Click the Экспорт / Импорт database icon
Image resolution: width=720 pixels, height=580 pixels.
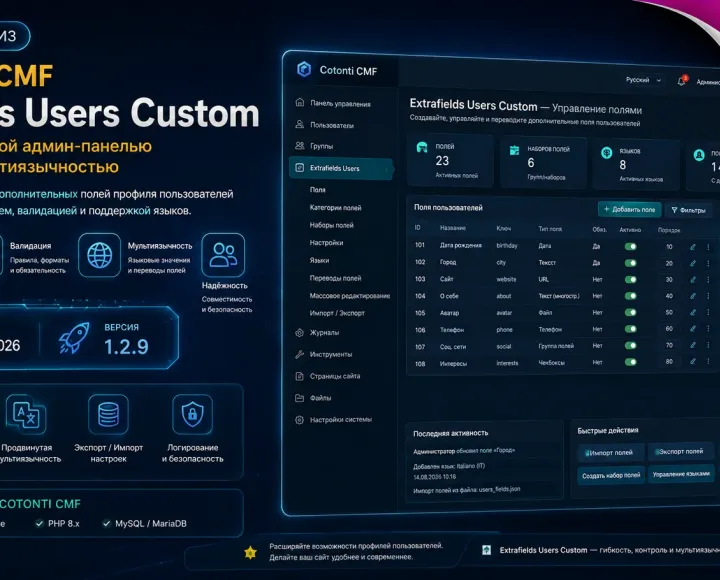(108, 414)
